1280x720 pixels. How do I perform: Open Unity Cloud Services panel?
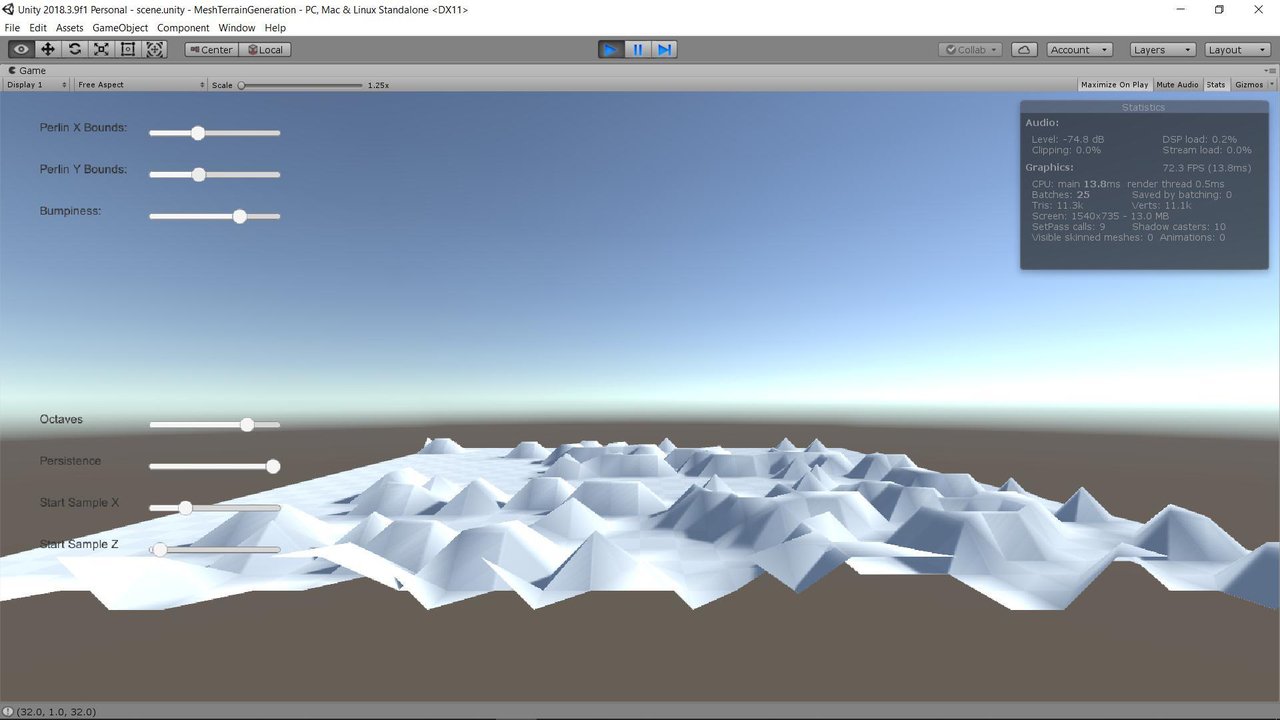point(1023,49)
